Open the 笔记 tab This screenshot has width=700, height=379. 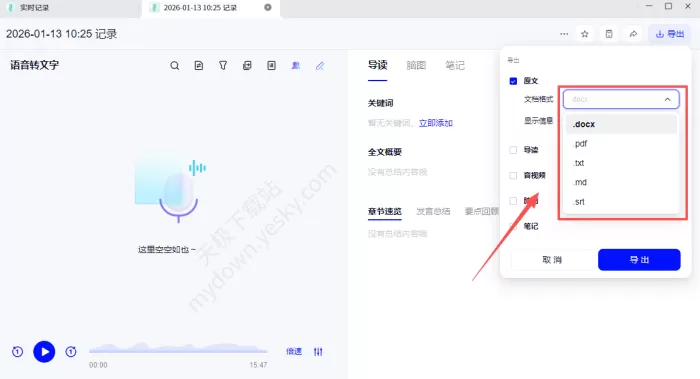click(x=454, y=66)
